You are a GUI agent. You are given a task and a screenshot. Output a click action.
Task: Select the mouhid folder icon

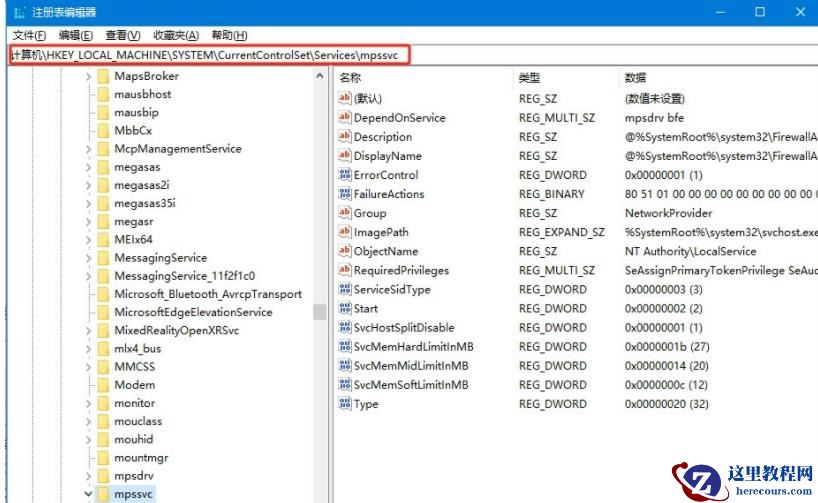pyautogui.click(x=103, y=439)
